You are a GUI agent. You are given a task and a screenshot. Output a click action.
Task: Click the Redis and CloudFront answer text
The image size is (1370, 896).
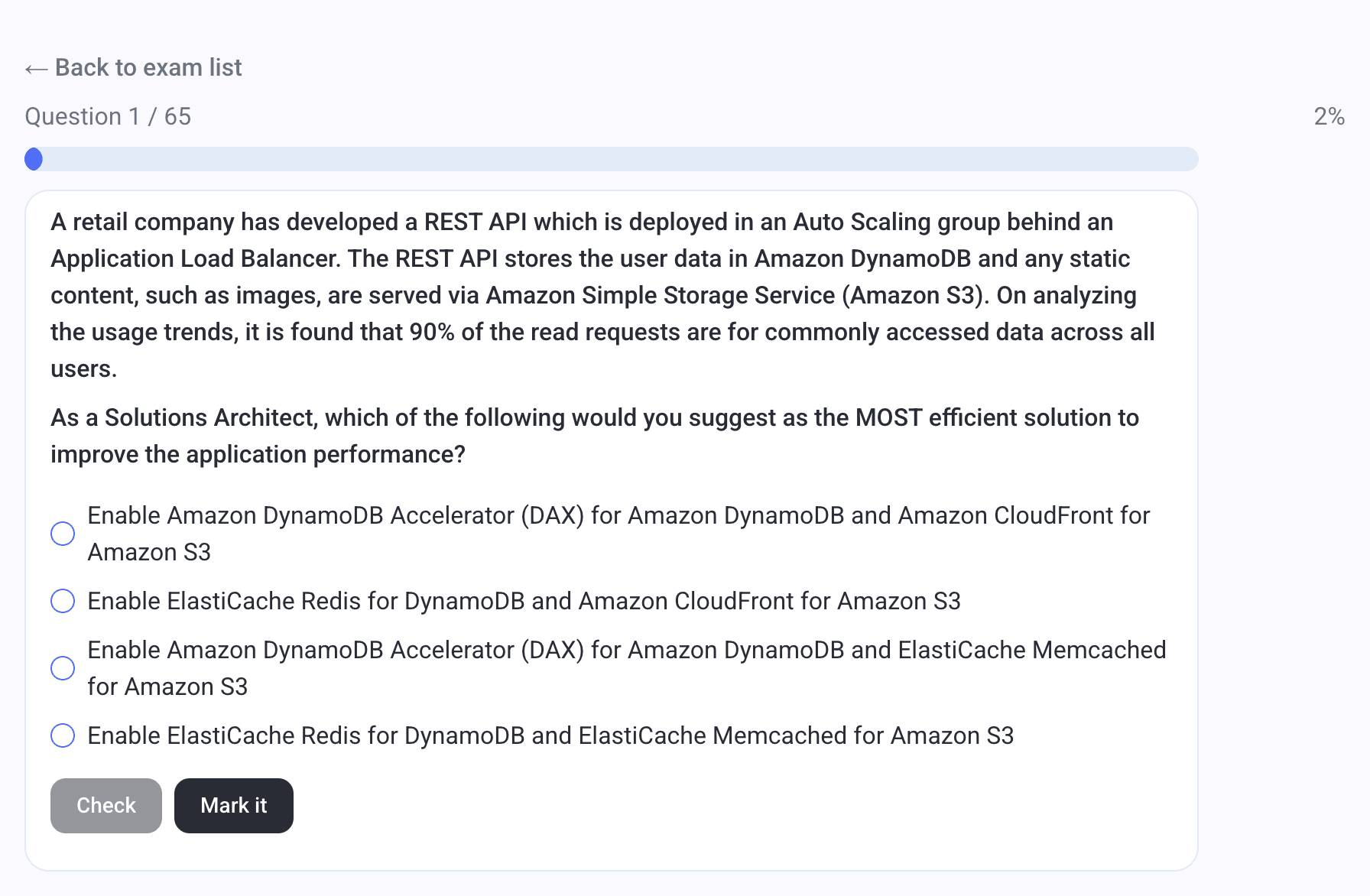(x=524, y=601)
